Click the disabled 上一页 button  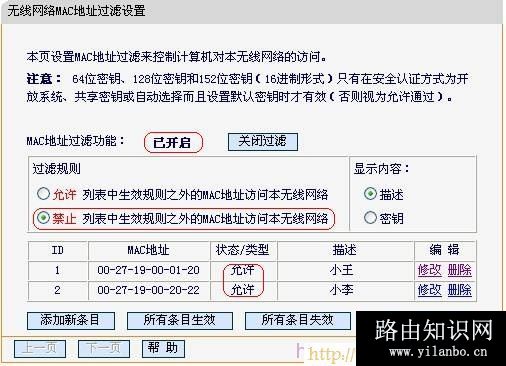(x=40, y=349)
